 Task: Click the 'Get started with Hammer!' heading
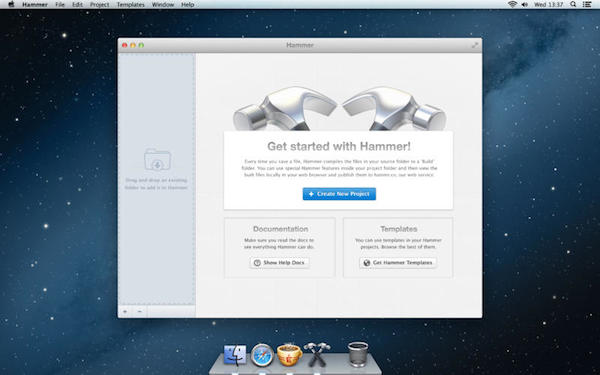click(x=339, y=146)
